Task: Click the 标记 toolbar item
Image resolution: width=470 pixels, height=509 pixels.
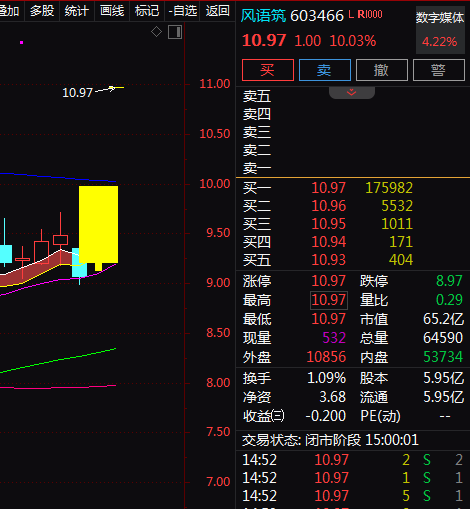Action: pos(147,11)
